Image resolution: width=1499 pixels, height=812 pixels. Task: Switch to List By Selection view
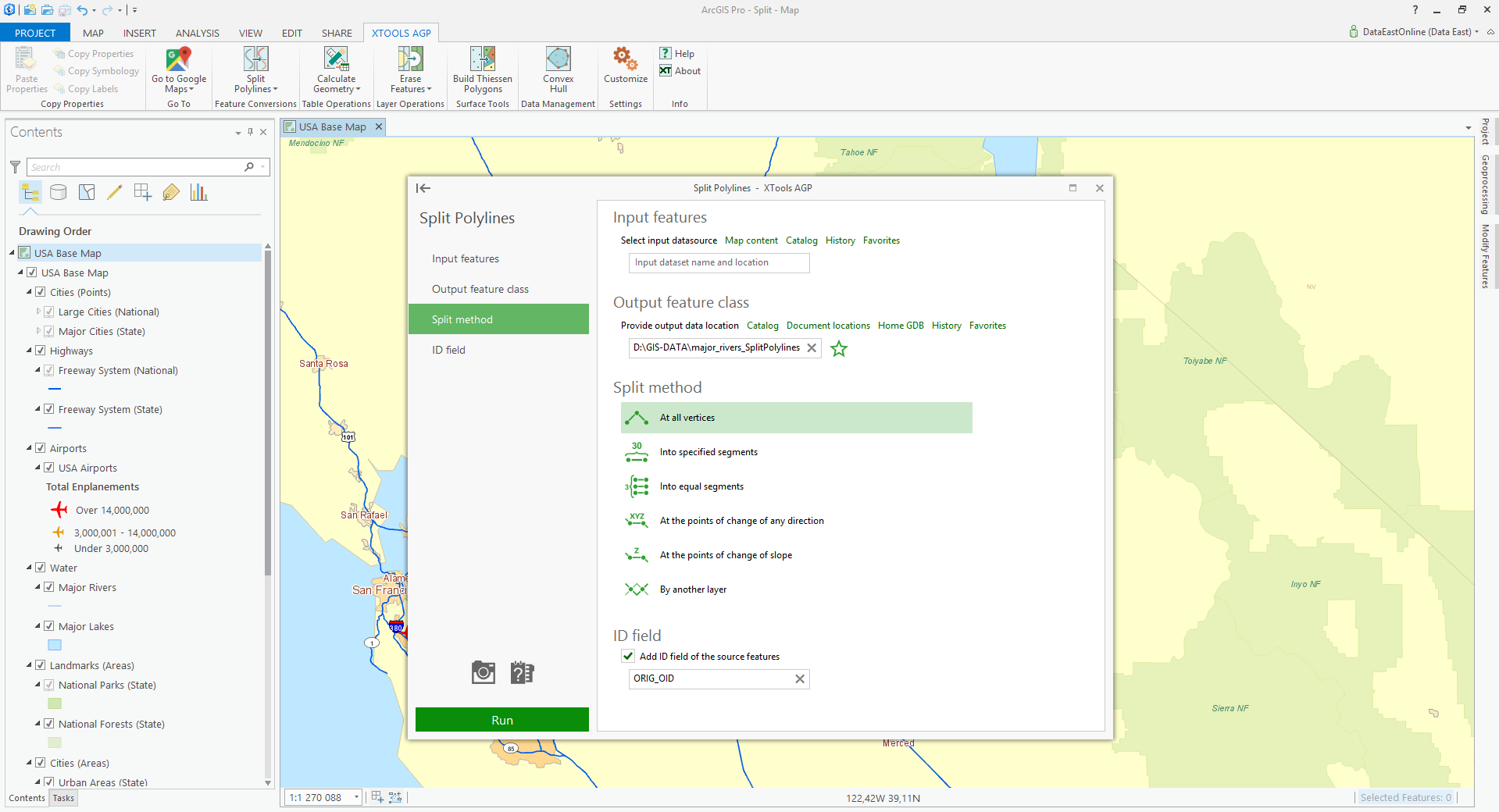pos(87,192)
